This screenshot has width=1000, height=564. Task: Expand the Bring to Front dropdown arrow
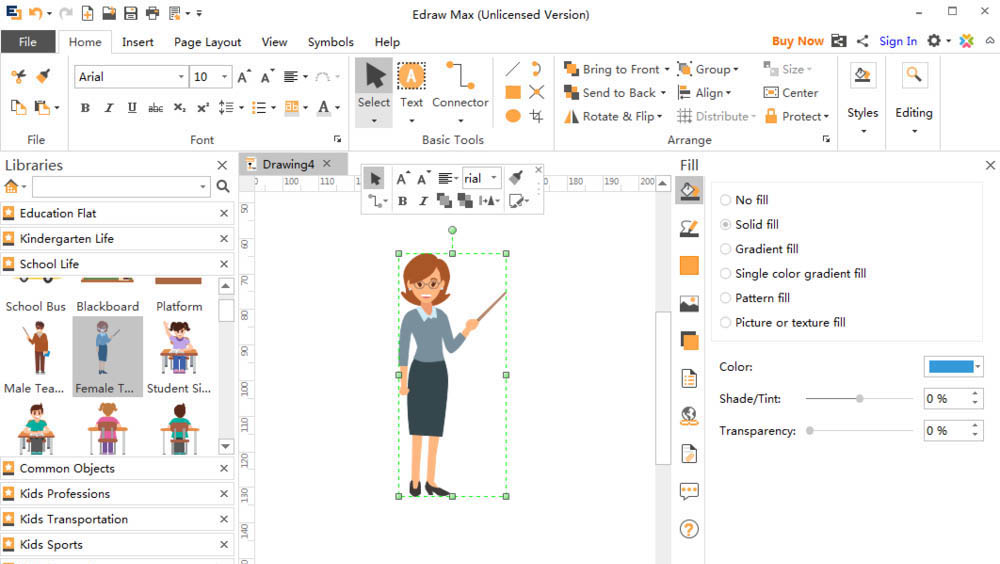667,70
